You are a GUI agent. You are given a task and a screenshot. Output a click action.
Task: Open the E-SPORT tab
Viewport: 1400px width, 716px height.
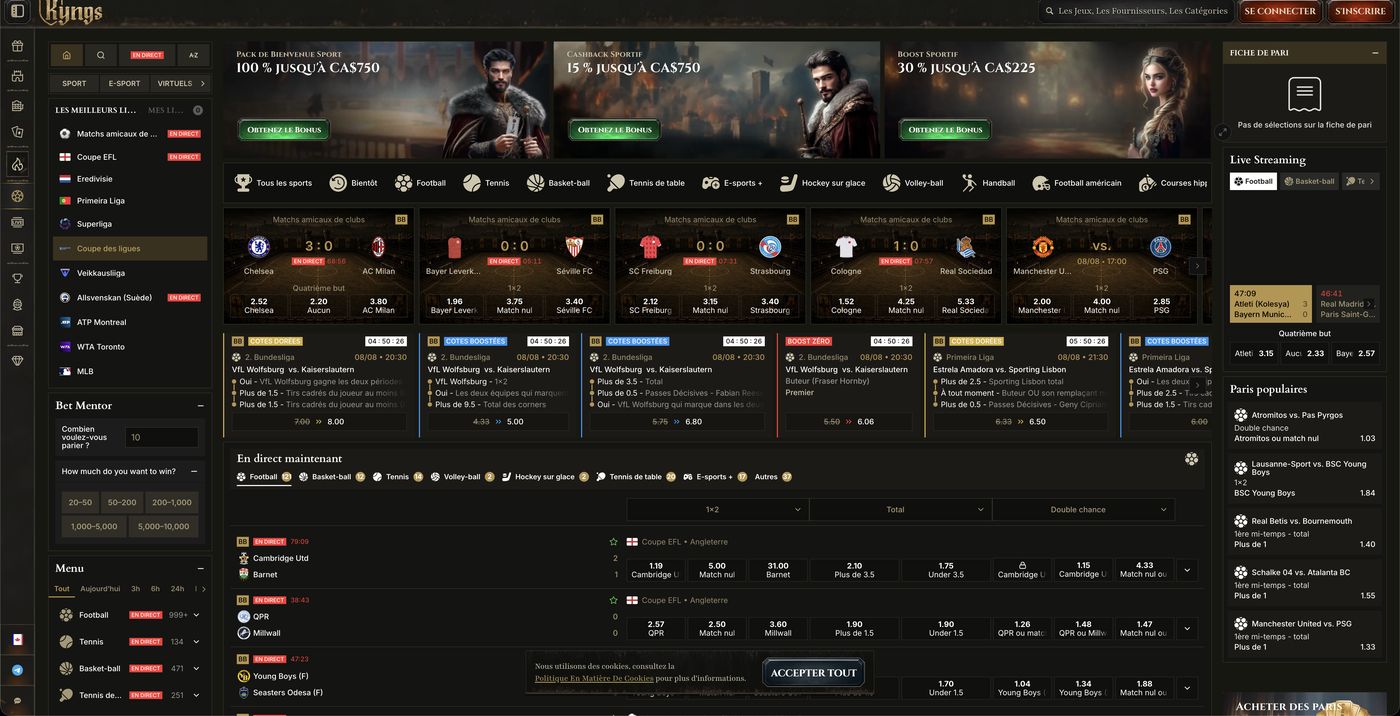tap(124, 83)
